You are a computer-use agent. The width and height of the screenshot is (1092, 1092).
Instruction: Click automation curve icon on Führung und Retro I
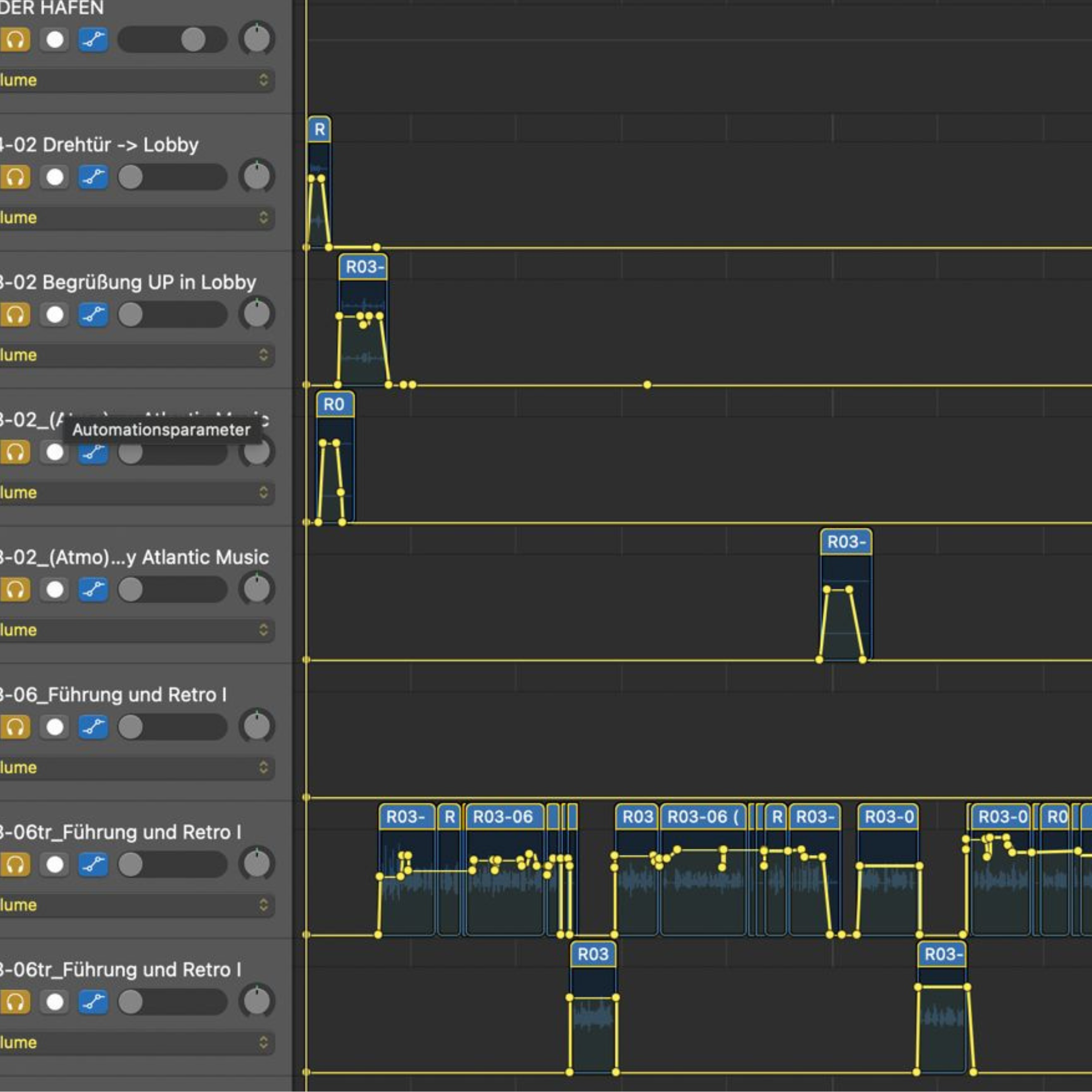coord(93,727)
